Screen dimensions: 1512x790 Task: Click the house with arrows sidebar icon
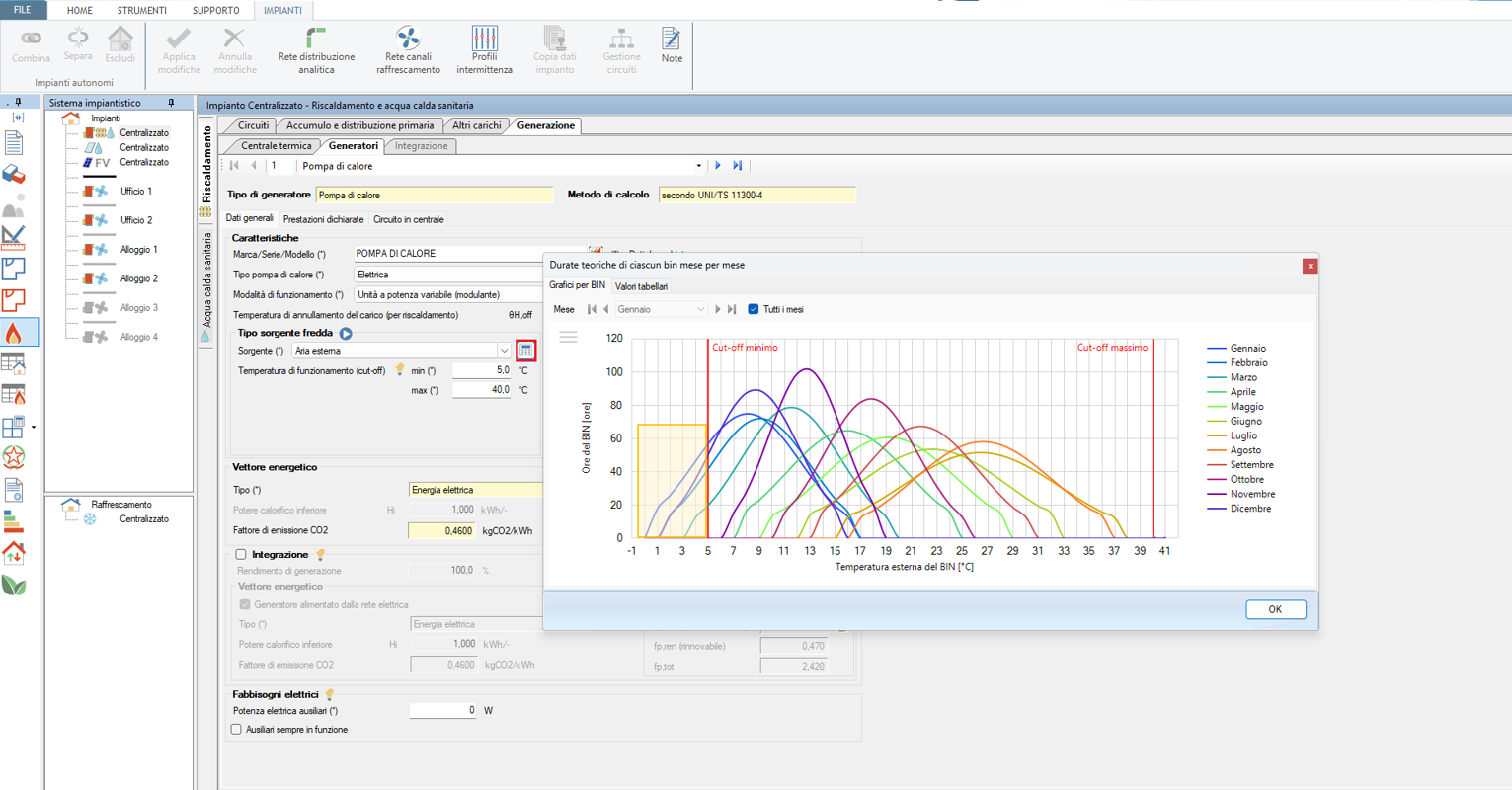pyautogui.click(x=14, y=552)
